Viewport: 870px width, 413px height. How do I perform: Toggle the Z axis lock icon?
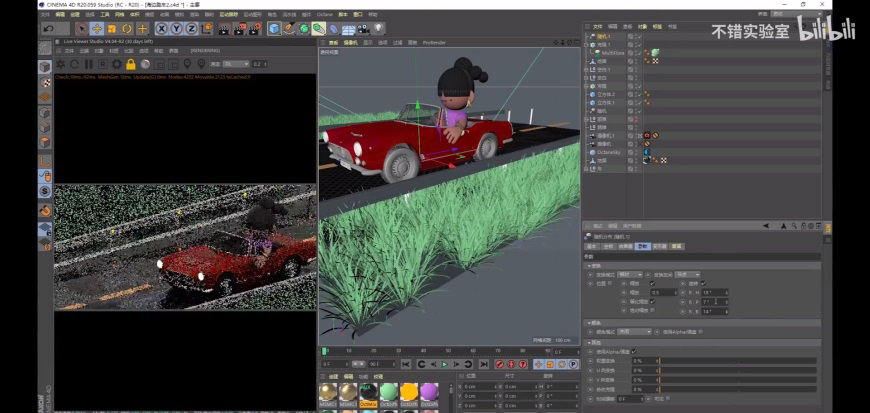point(190,28)
